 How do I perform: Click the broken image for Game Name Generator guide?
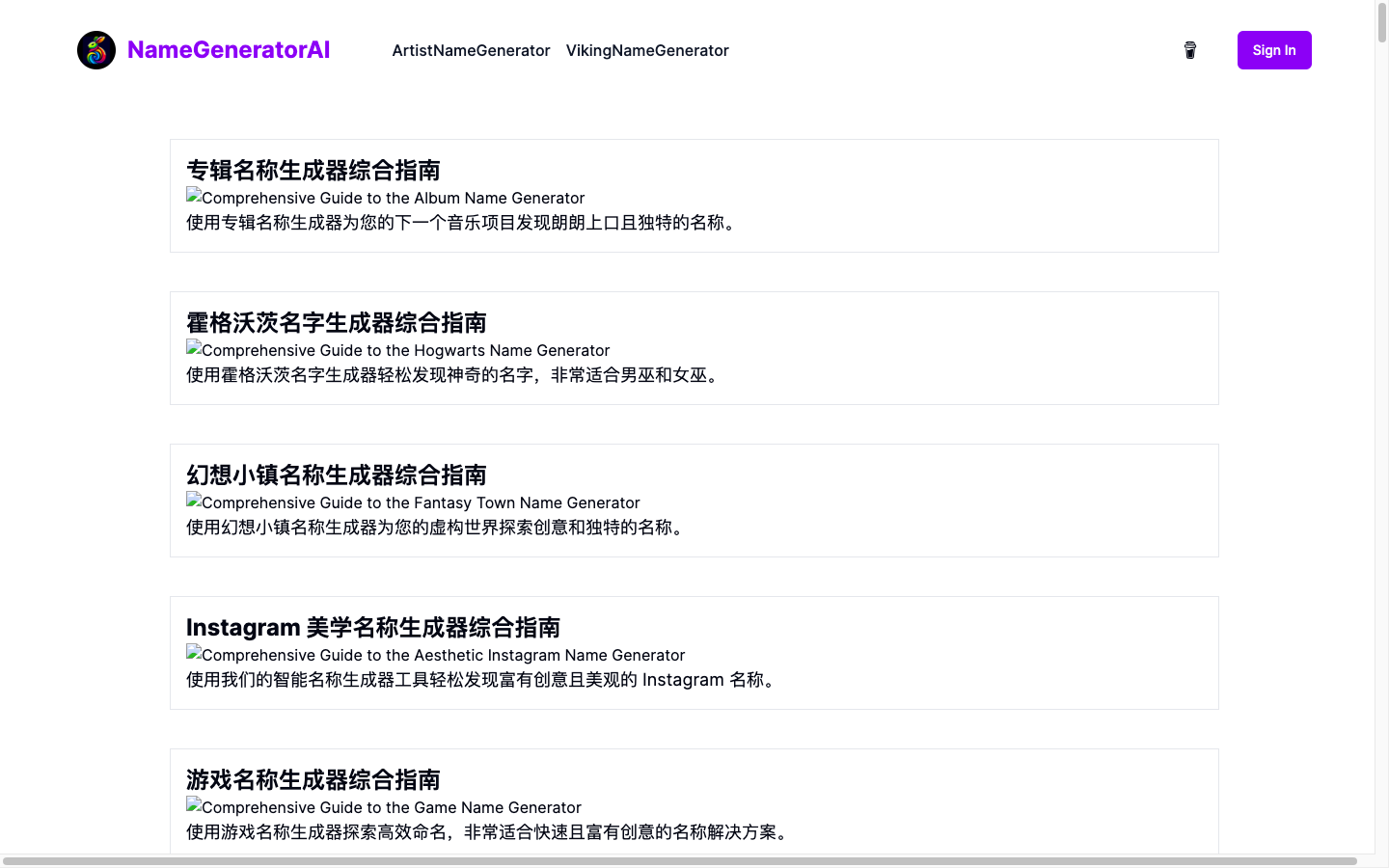tap(383, 807)
